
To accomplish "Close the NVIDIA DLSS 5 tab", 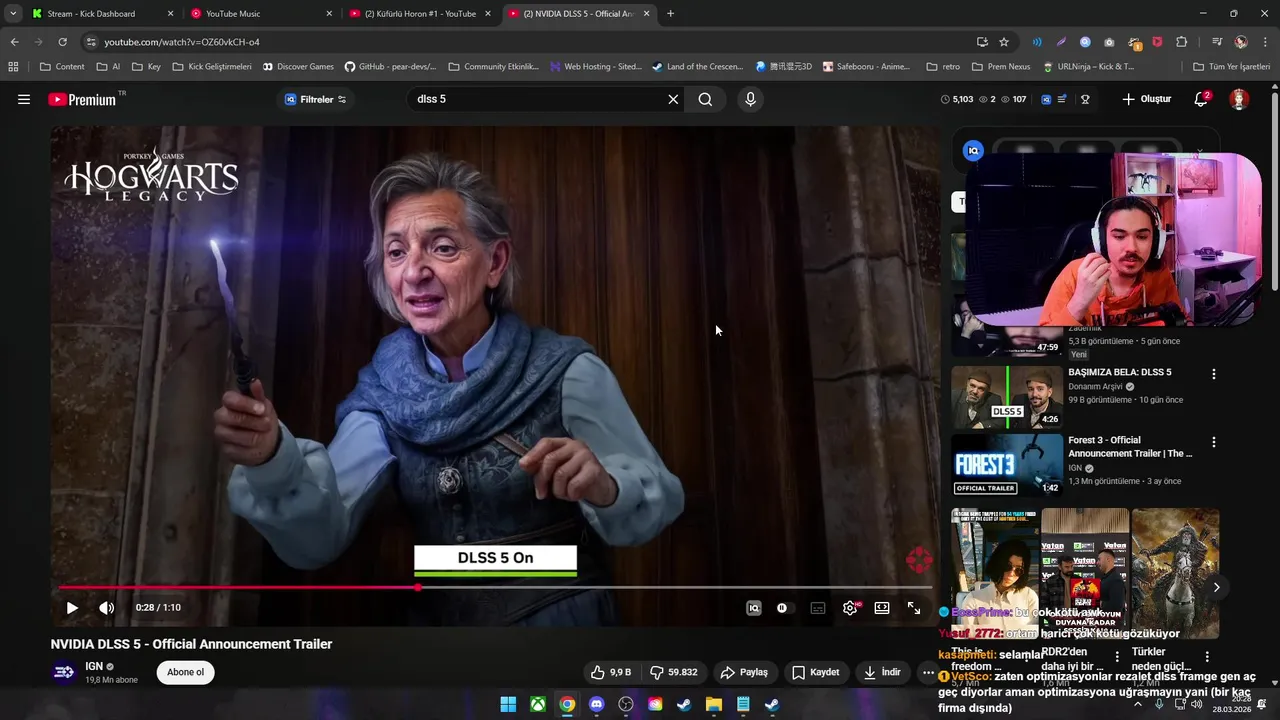I will pyautogui.click(x=647, y=14).
